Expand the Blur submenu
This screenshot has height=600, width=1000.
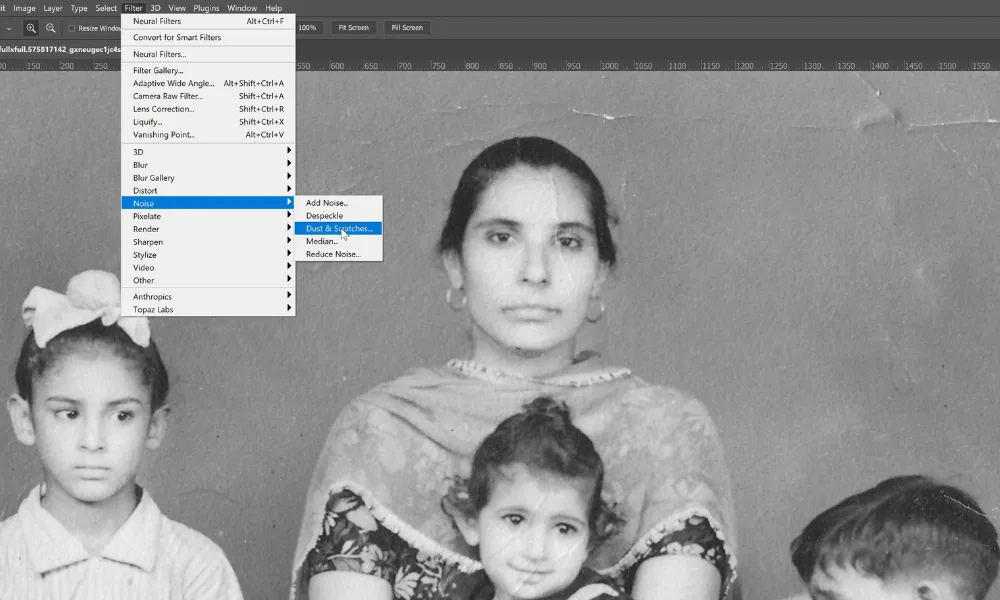click(x=208, y=165)
